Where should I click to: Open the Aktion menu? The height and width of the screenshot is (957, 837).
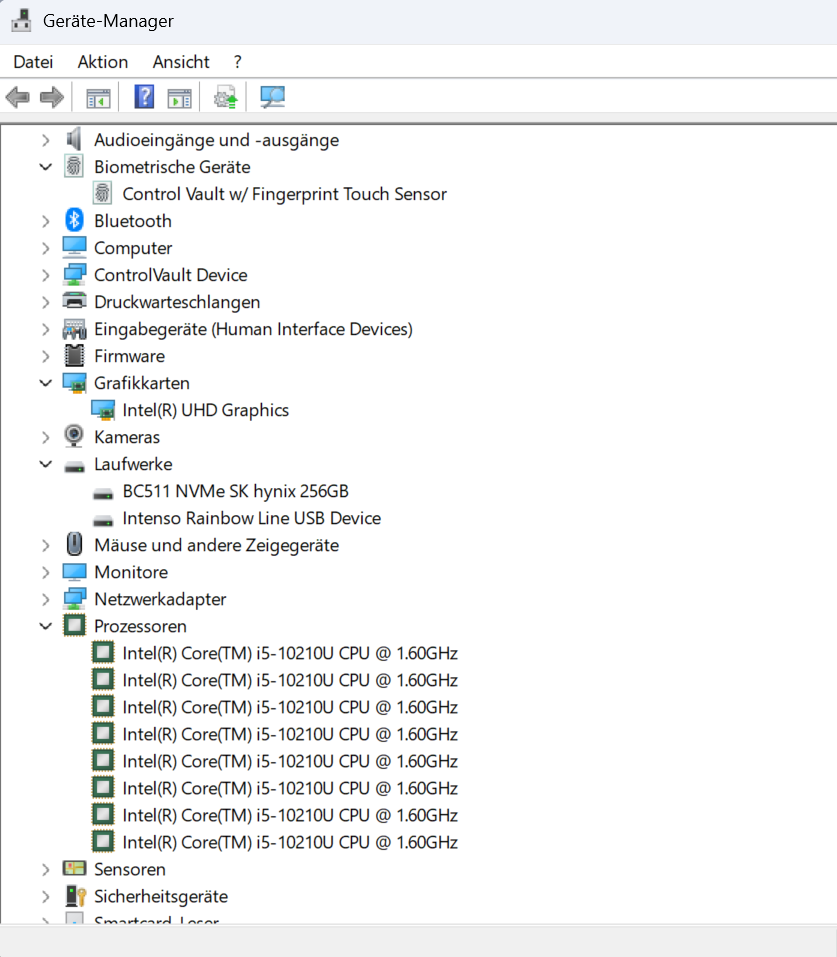pyautogui.click(x=103, y=62)
